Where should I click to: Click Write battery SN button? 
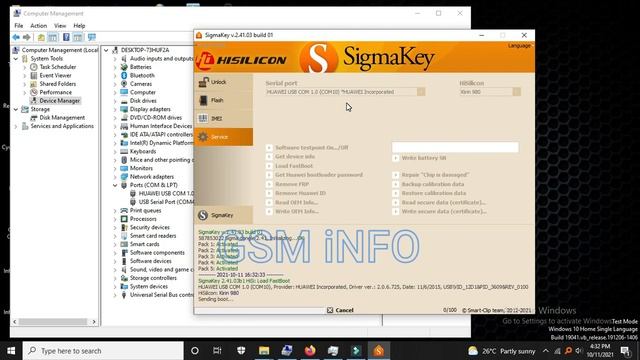click(x=419, y=158)
